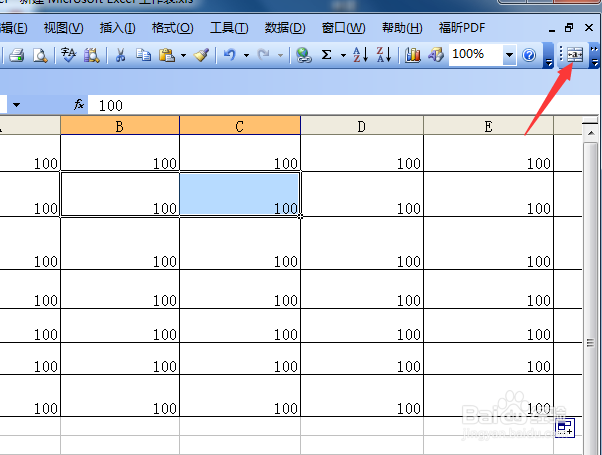Open the 福昕PDF menu
The width and height of the screenshot is (602, 455).
coord(462,28)
